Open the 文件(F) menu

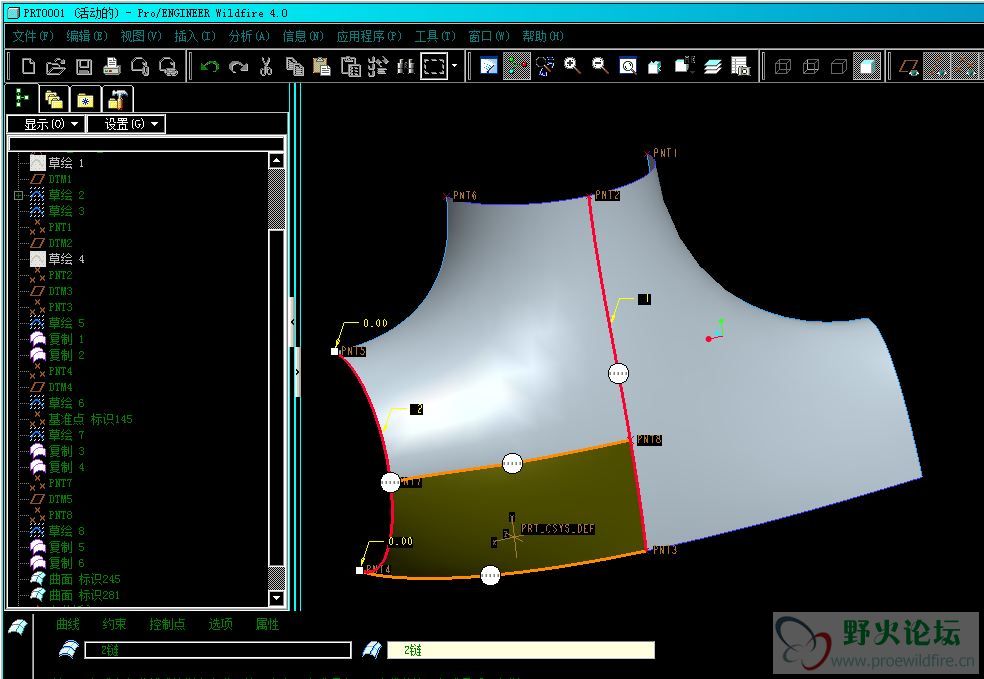tap(33, 36)
